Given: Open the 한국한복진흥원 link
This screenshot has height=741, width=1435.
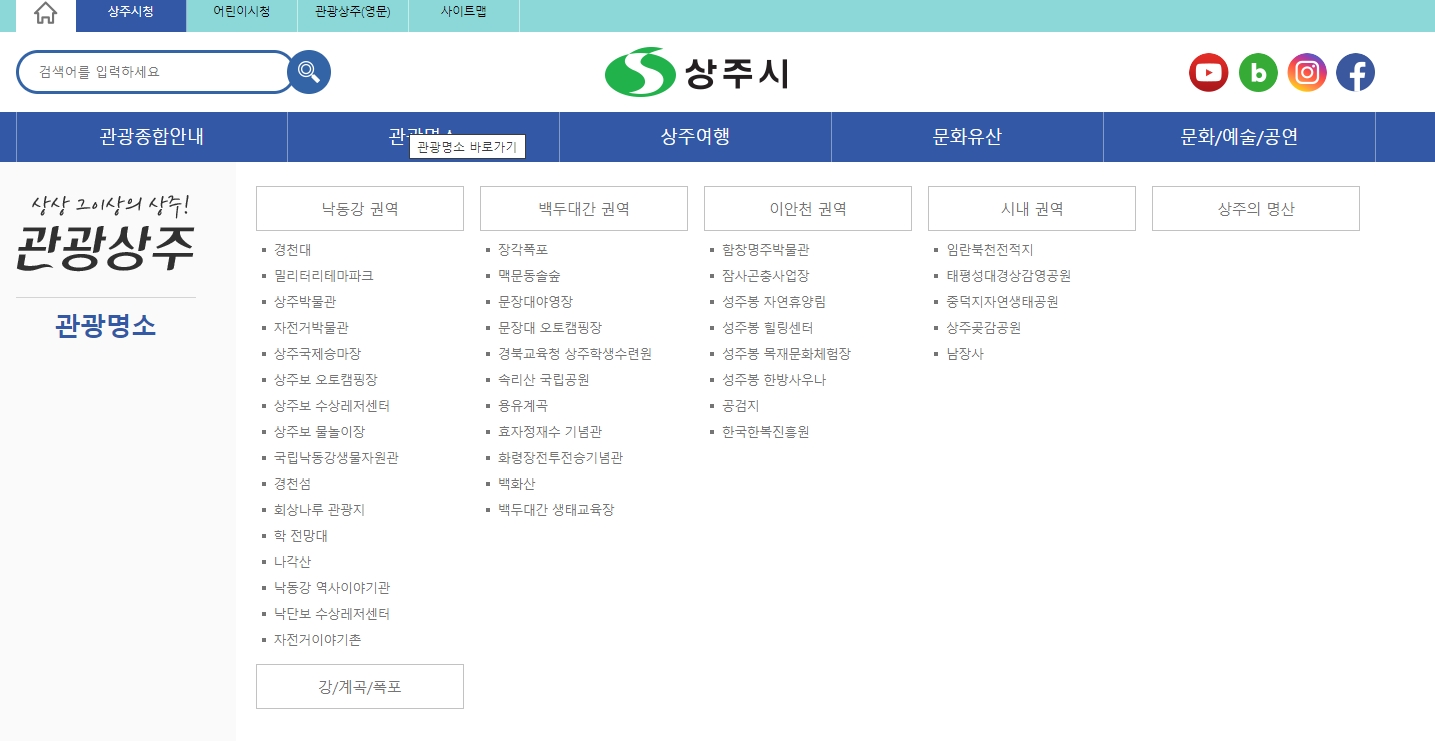Looking at the screenshot, I should pyautogui.click(x=765, y=432).
